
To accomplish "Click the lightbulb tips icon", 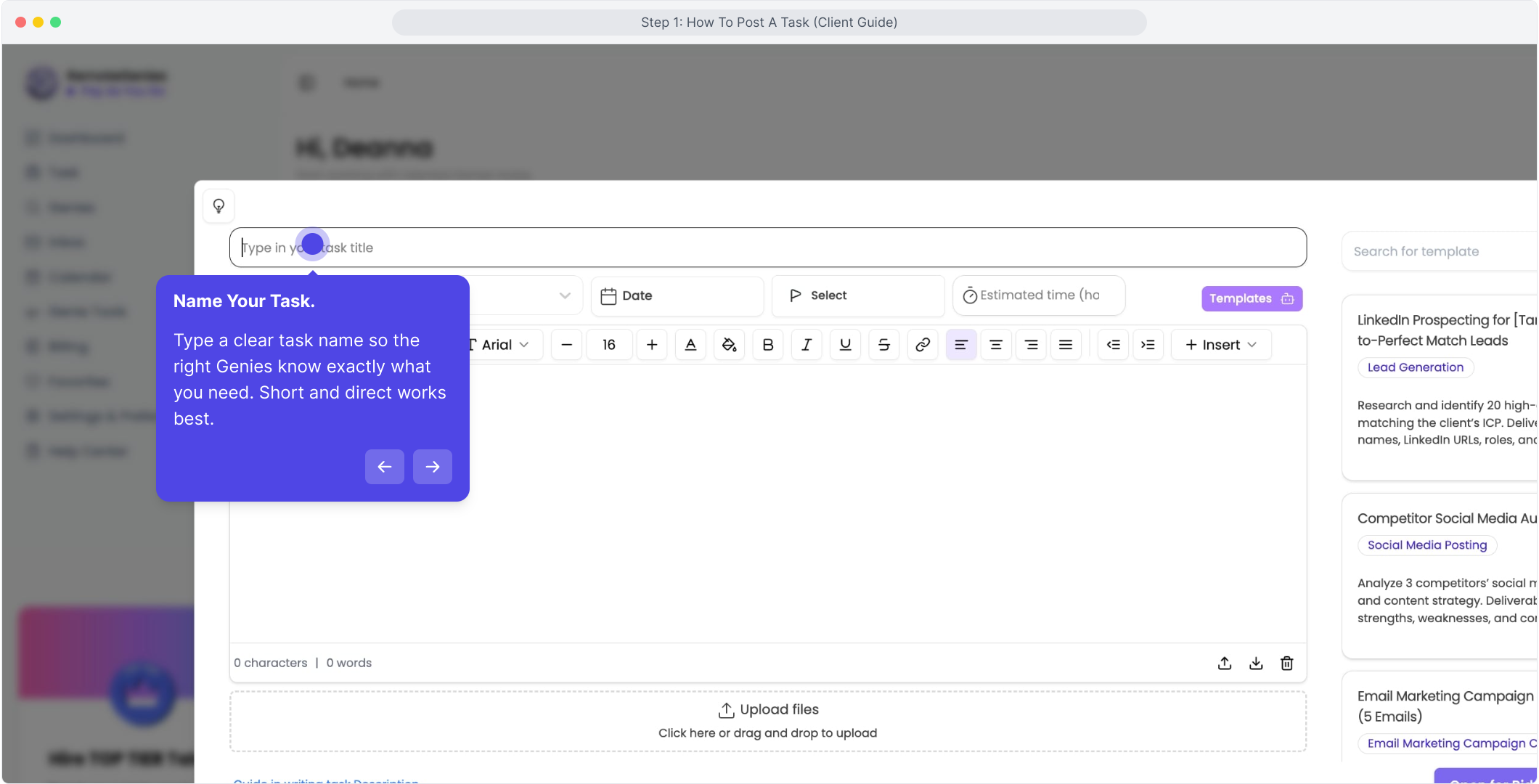I will (219, 206).
